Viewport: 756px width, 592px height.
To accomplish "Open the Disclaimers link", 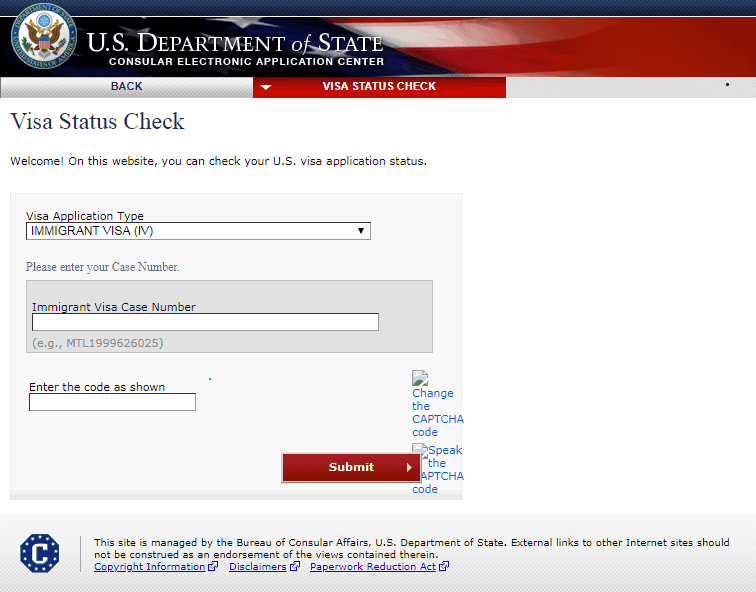I will pos(258,567).
